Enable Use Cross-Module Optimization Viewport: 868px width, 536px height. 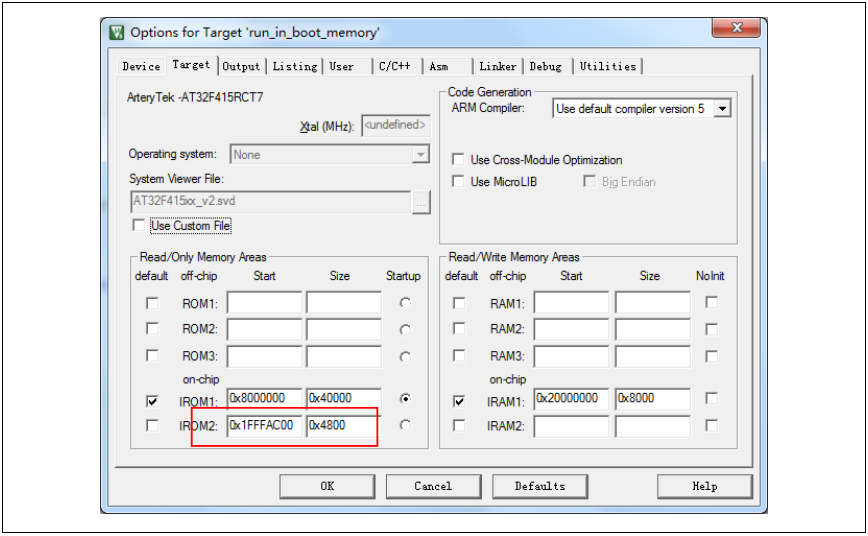(x=458, y=159)
